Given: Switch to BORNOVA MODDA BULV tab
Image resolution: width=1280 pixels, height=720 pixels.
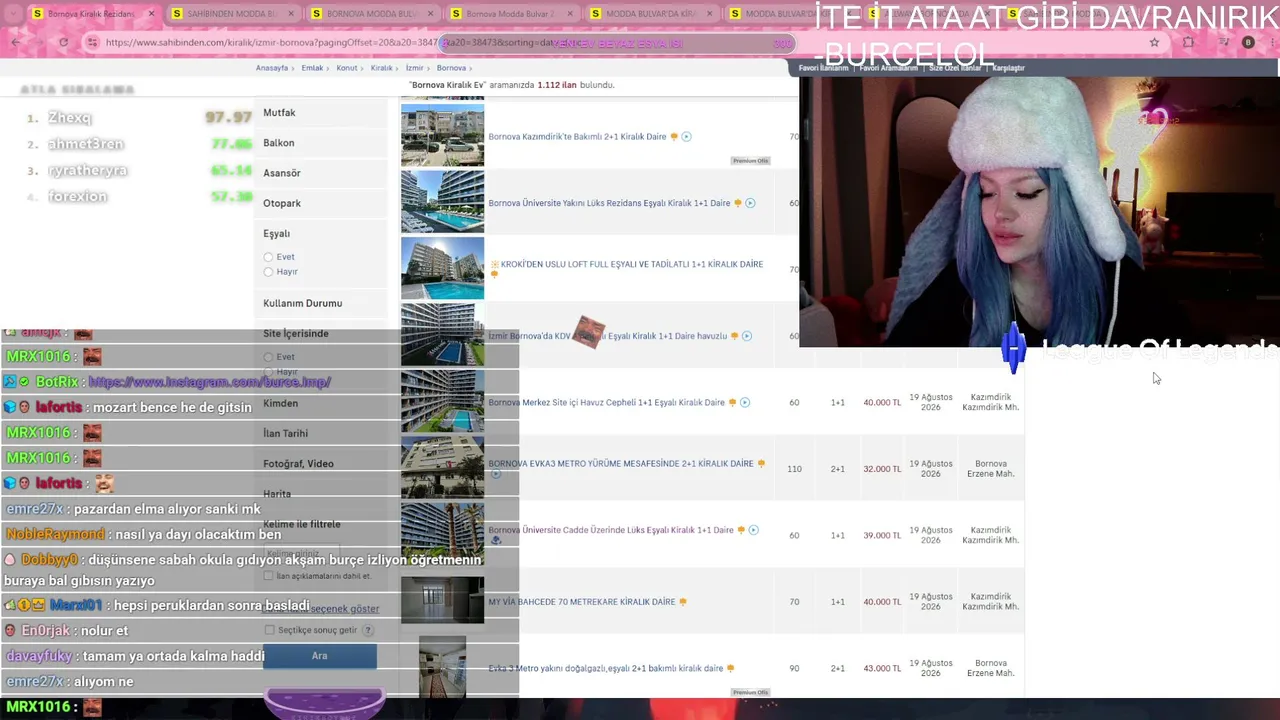Looking at the screenshot, I should (372, 14).
